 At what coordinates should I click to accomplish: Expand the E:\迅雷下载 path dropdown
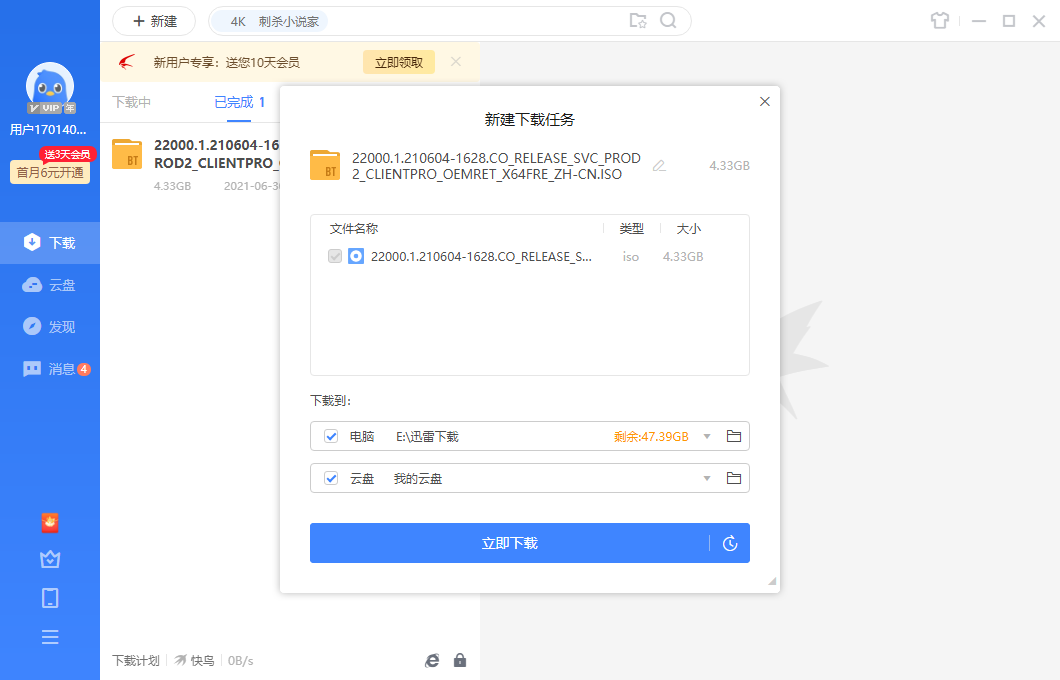[x=707, y=436]
